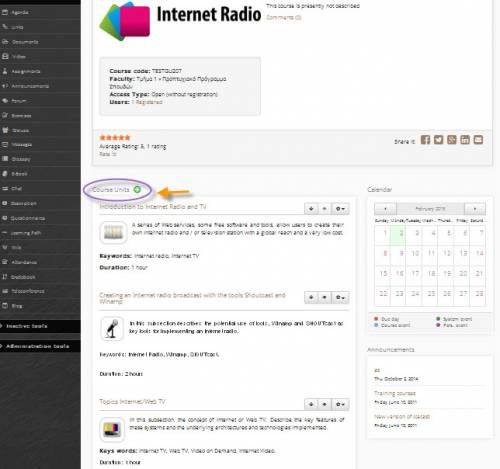Open the announcement dated Friday June 10 at list bottom
Screen dimensions: 500x469
pos(402,417)
